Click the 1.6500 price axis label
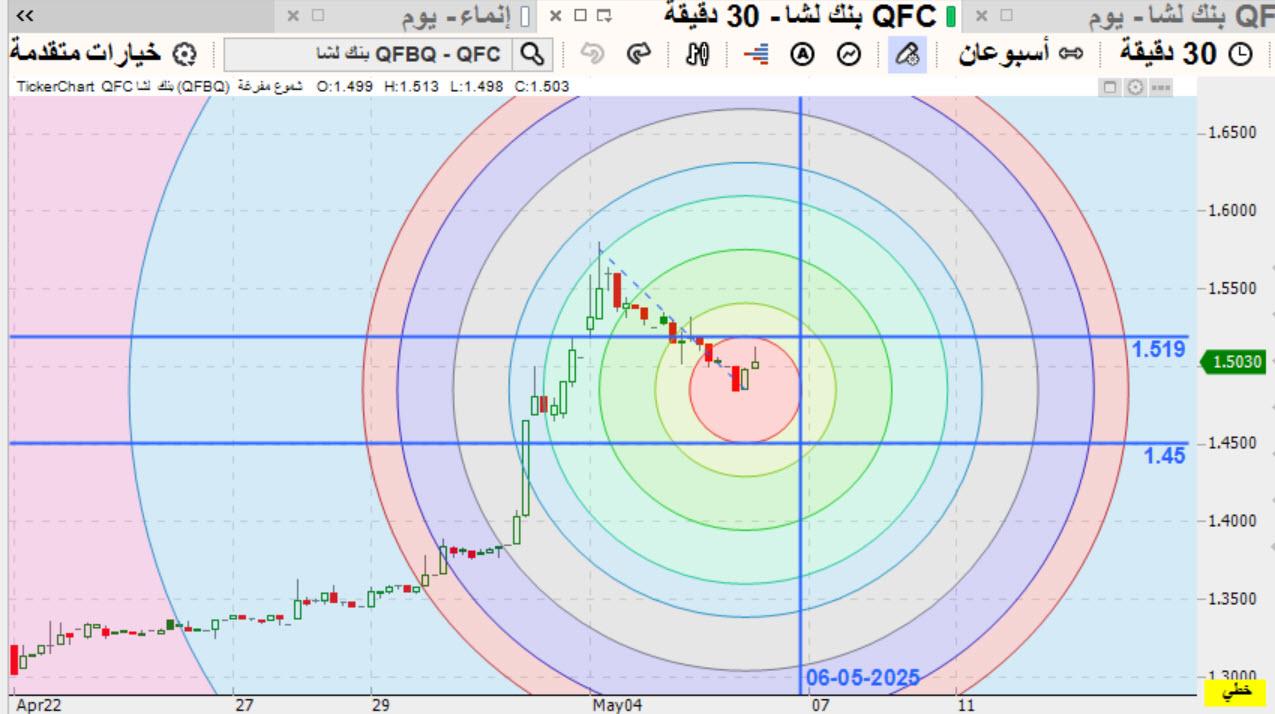 click(x=1232, y=132)
